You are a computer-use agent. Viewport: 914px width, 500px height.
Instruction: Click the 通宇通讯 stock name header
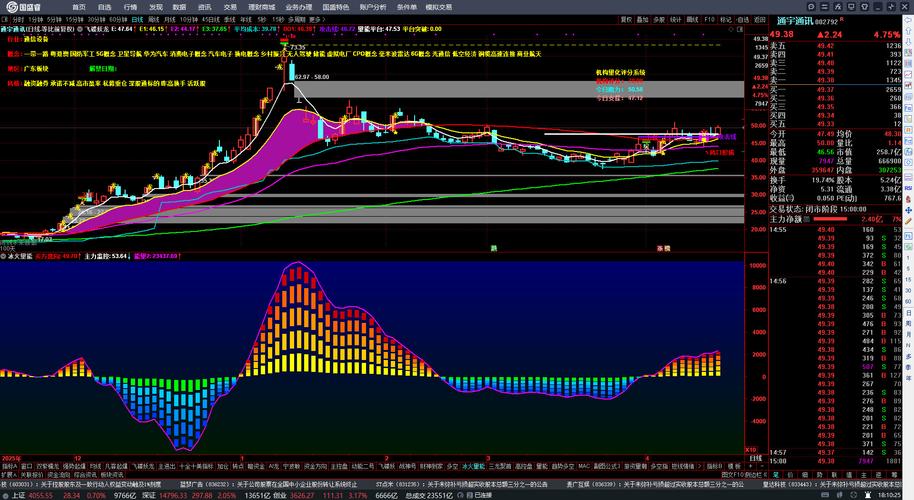pyautogui.click(x=794, y=21)
